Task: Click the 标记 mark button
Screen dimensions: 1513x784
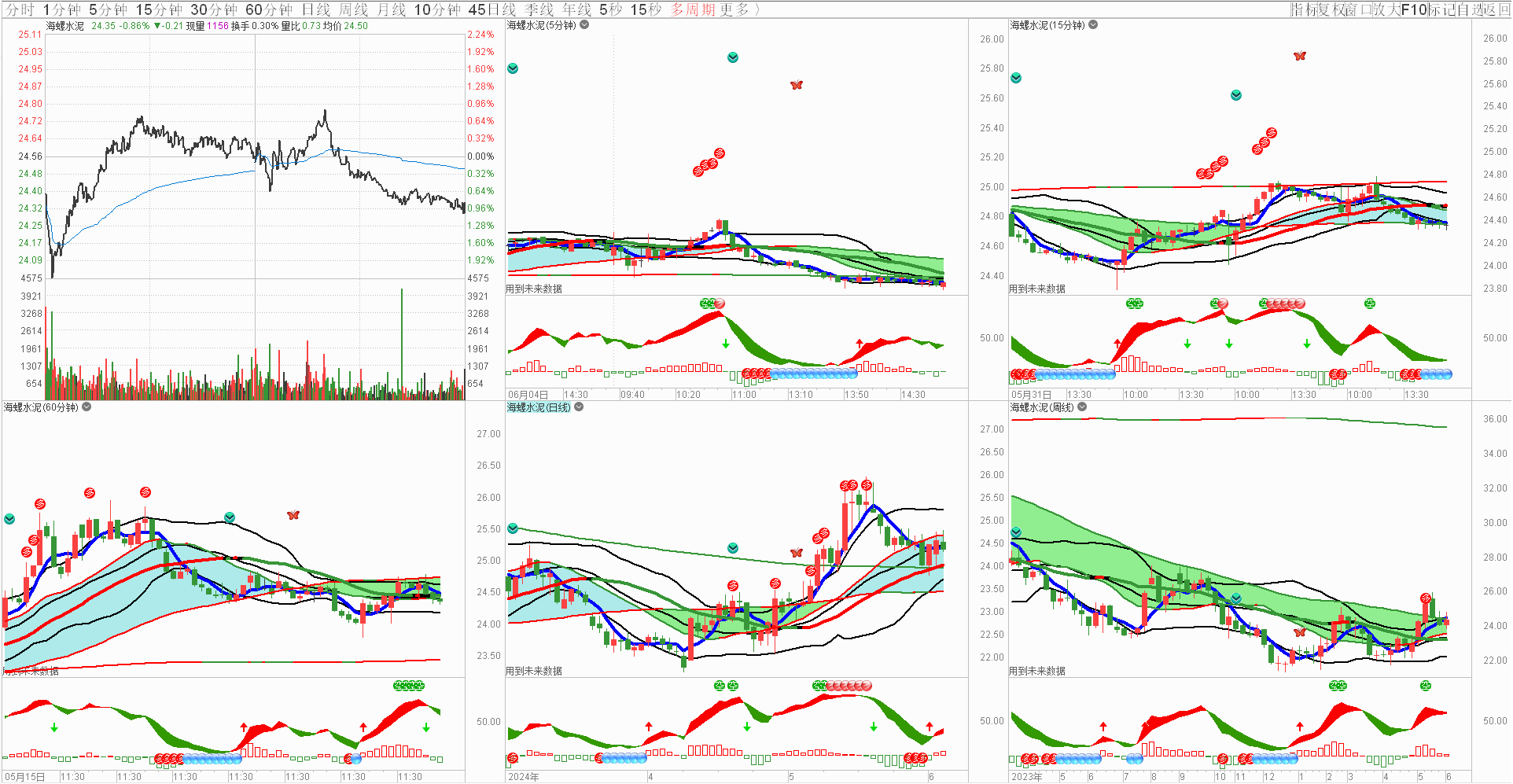Action: pos(1441,9)
